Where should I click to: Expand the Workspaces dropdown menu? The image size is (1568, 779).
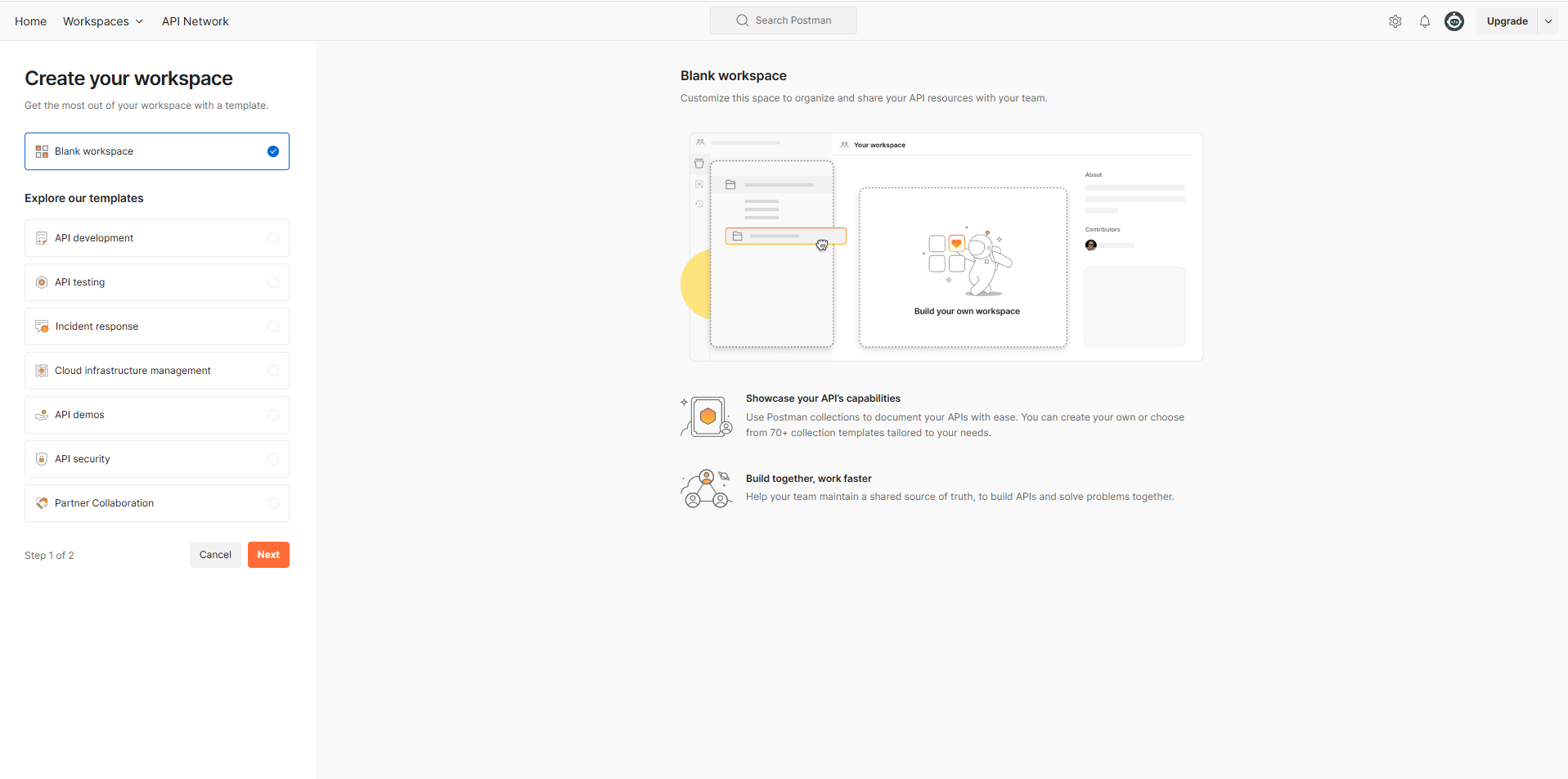(x=103, y=21)
